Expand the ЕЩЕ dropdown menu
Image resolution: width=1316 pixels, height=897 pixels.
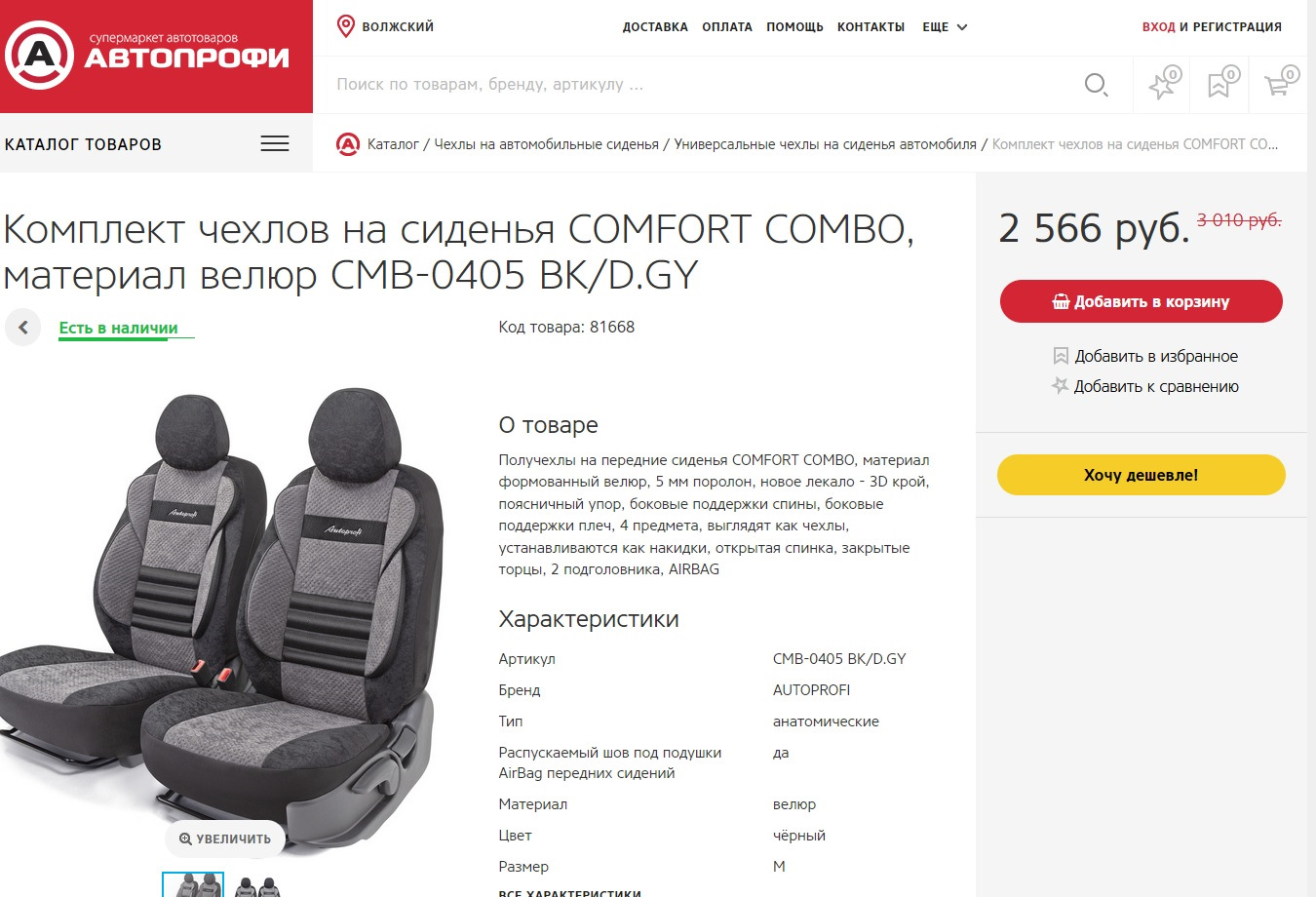pos(945,27)
